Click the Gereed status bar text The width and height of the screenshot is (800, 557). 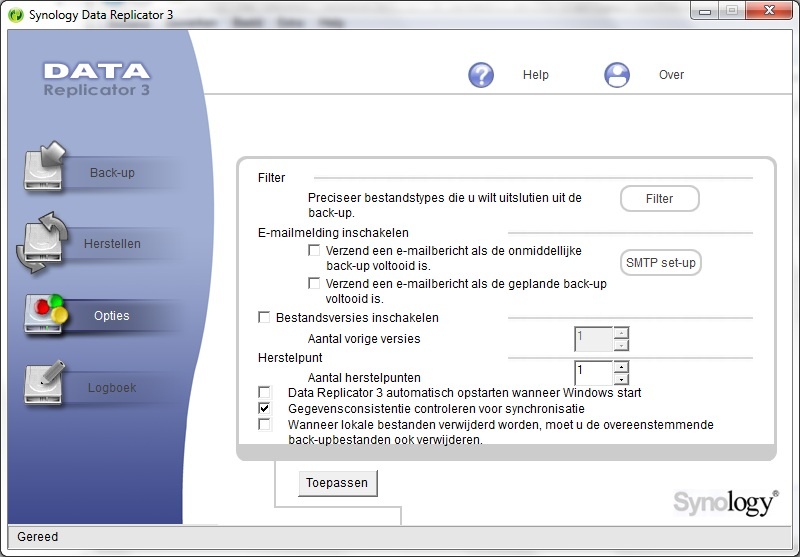(x=38, y=537)
